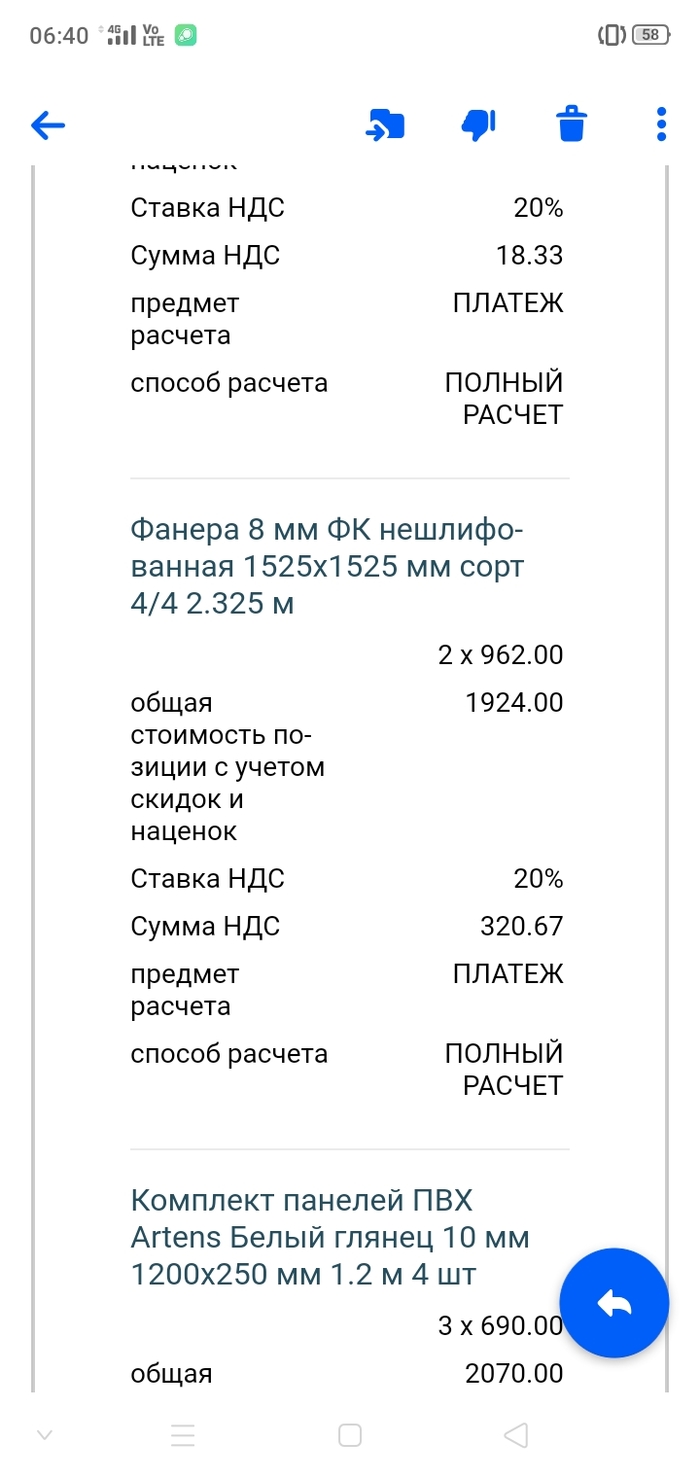Viewport: 700px width, 1478px height.
Task: Tap the VoLTE status indicator
Action: 153,35
